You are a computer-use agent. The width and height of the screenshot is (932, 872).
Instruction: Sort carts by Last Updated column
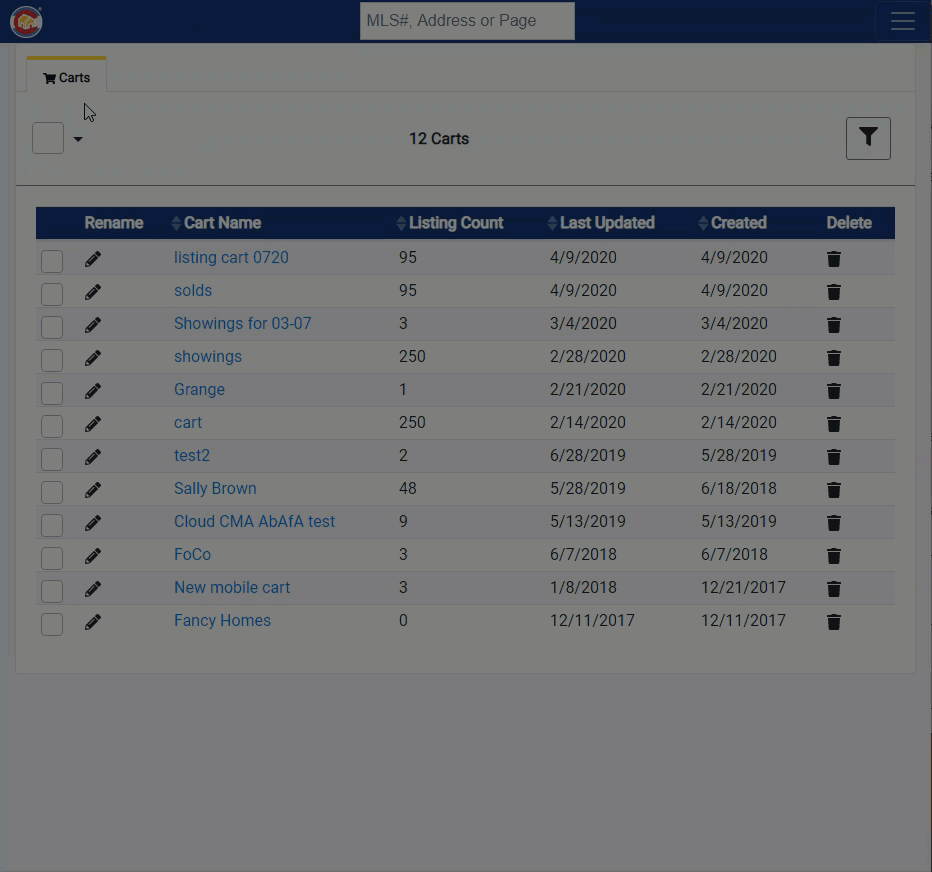(606, 223)
